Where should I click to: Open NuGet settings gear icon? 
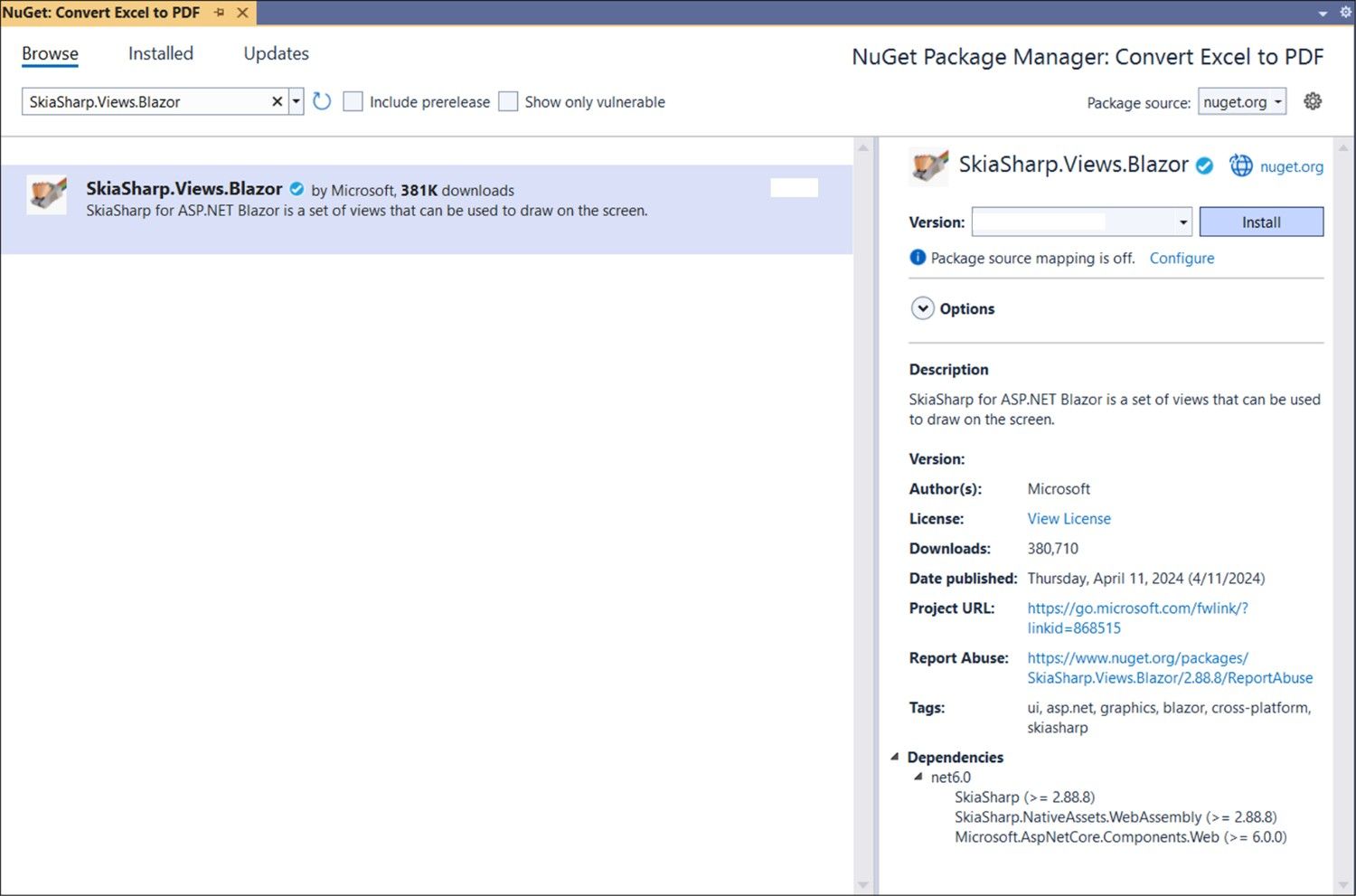point(1313,101)
